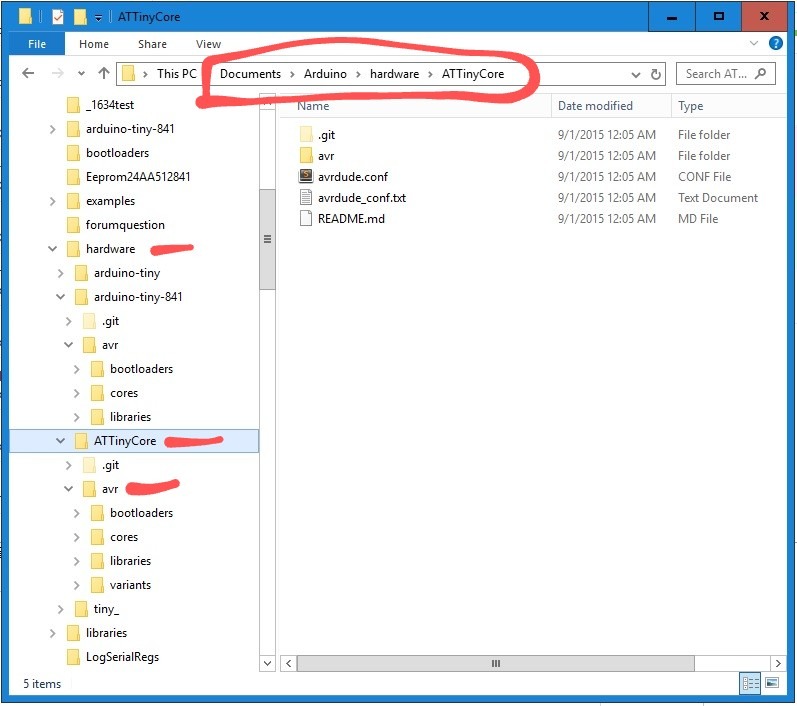
Task: Expand arduino-tiny-841 root tree node
Action: [52, 129]
